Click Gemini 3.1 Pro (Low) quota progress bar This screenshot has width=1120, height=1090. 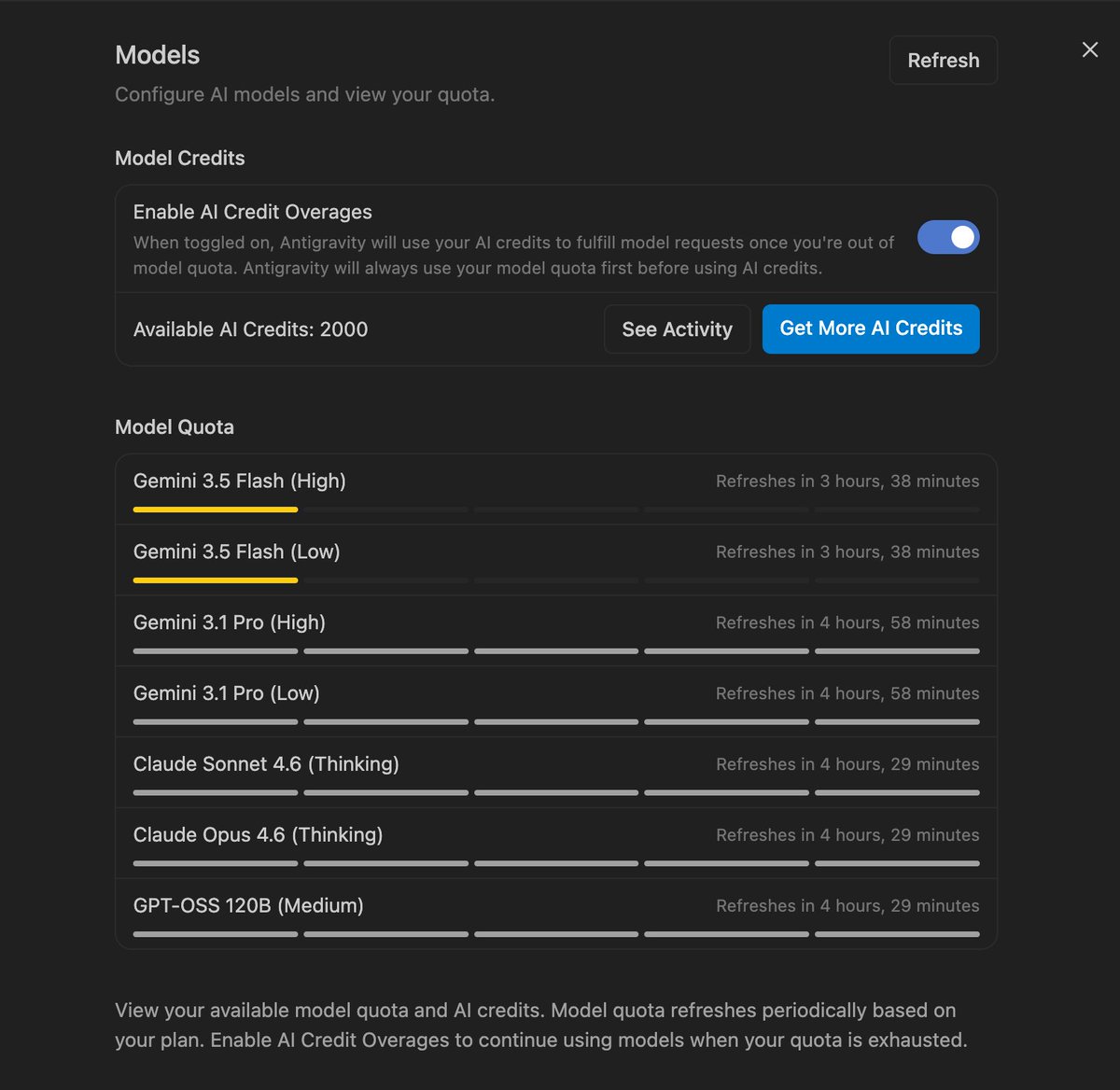[556, 722]
